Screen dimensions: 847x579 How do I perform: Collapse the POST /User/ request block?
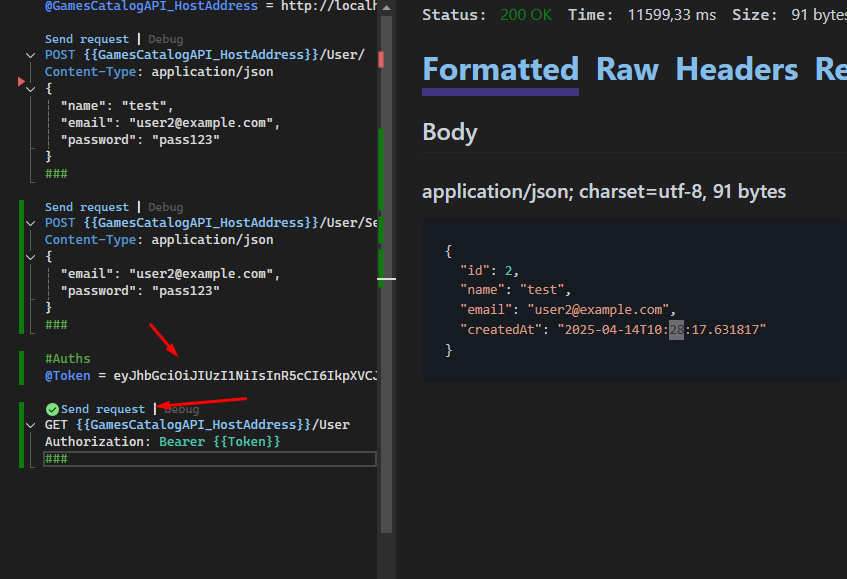click(x=31, y=55)
